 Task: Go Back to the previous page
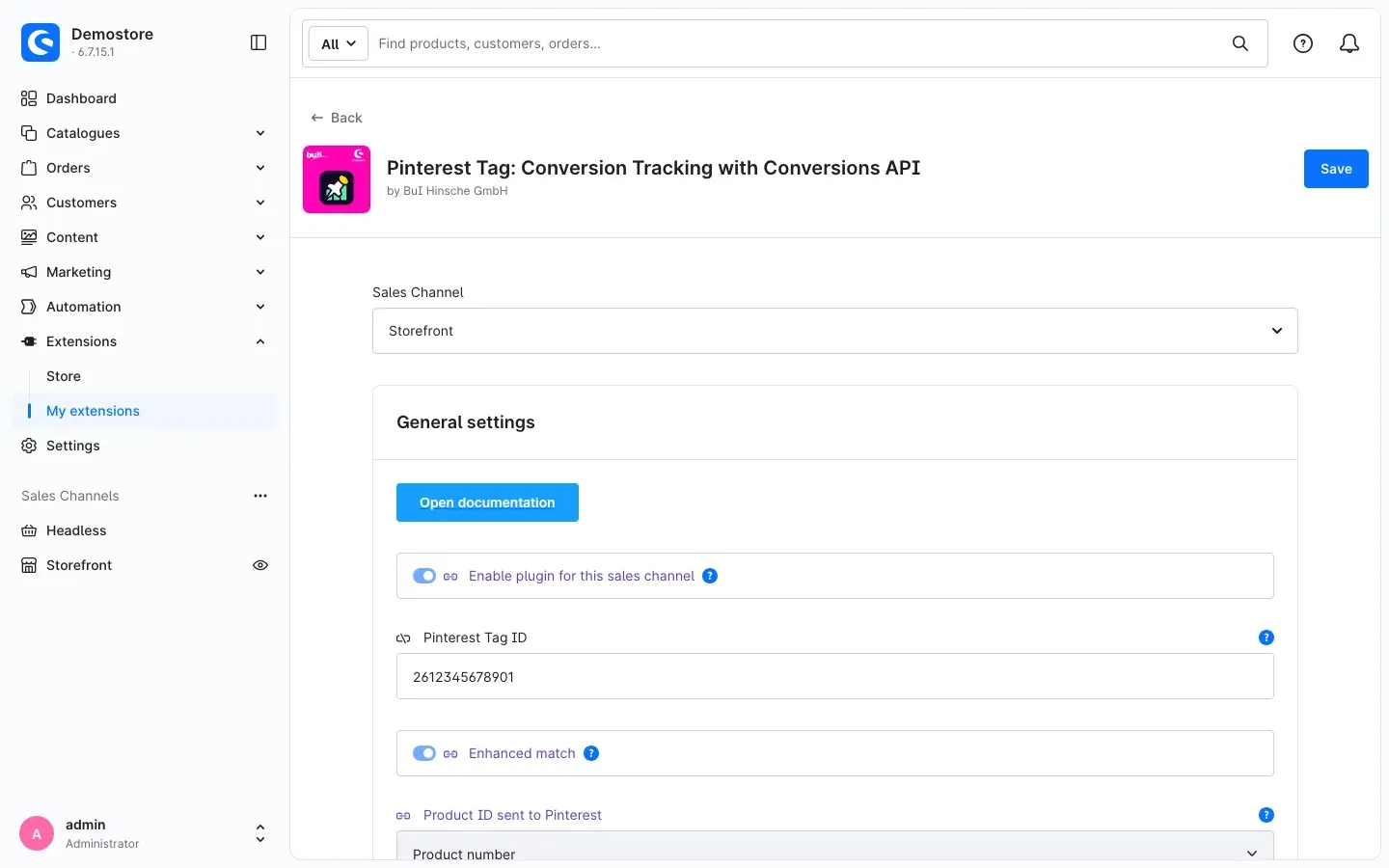point(337,118)
